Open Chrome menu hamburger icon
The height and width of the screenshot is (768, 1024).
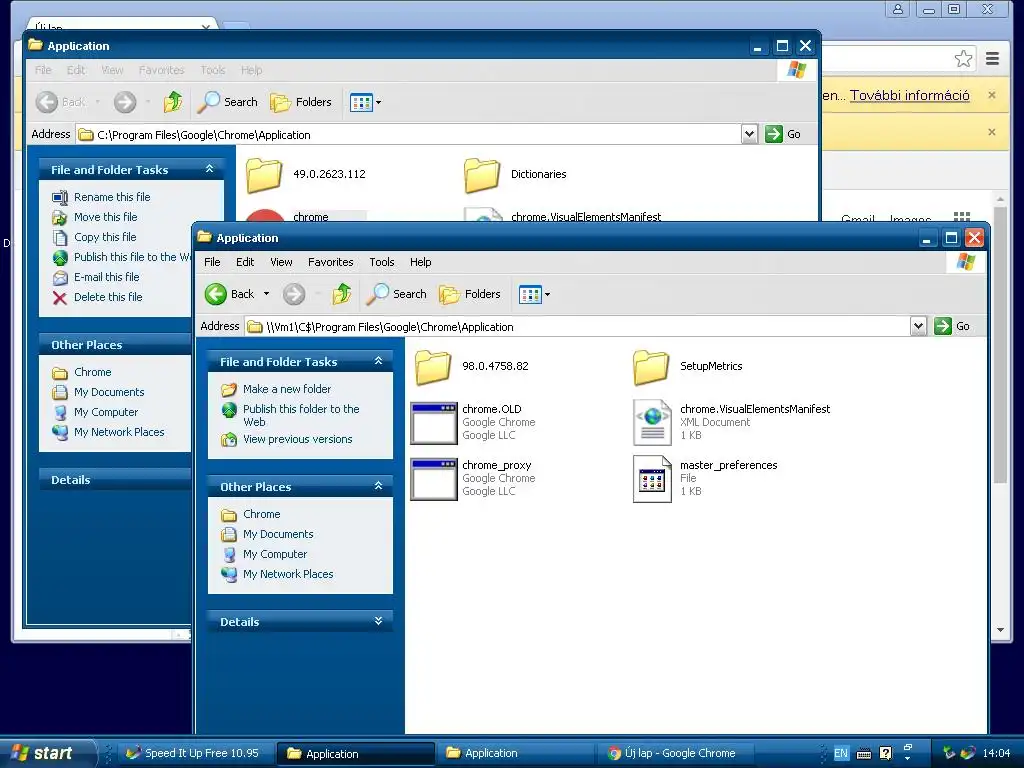993,59
